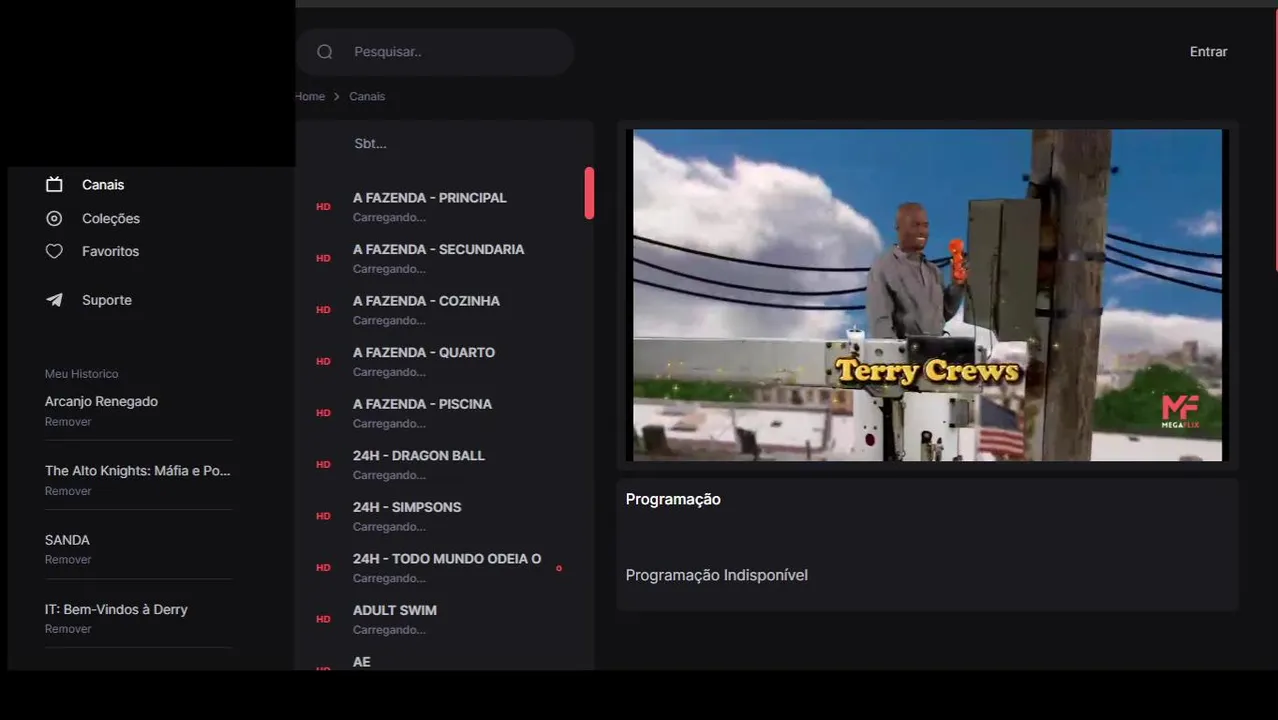Click the Coleções circle icon
The height and width of the screenshot is (720, 1278).
(x=54, y=218)
